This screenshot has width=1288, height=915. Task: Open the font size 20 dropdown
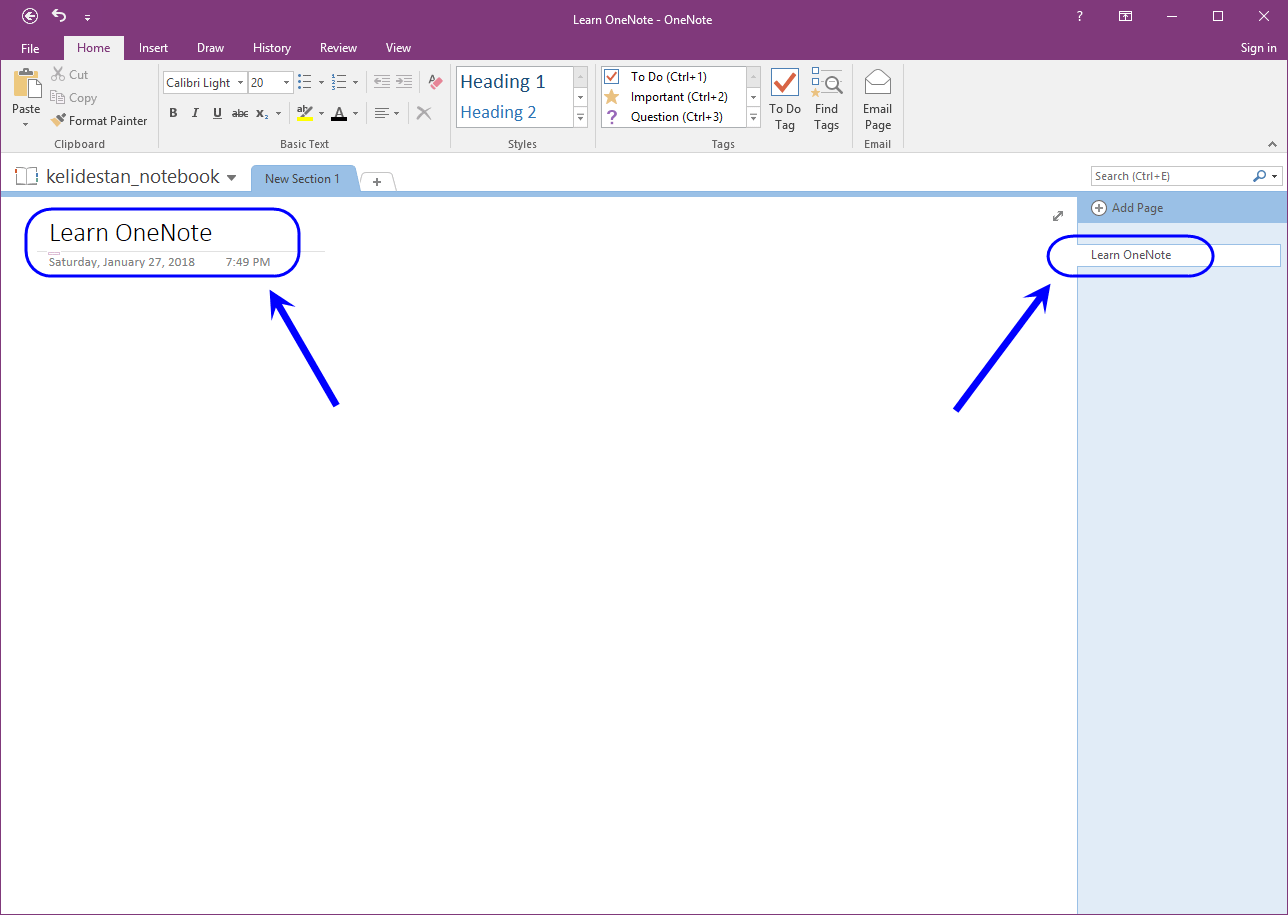287,83
